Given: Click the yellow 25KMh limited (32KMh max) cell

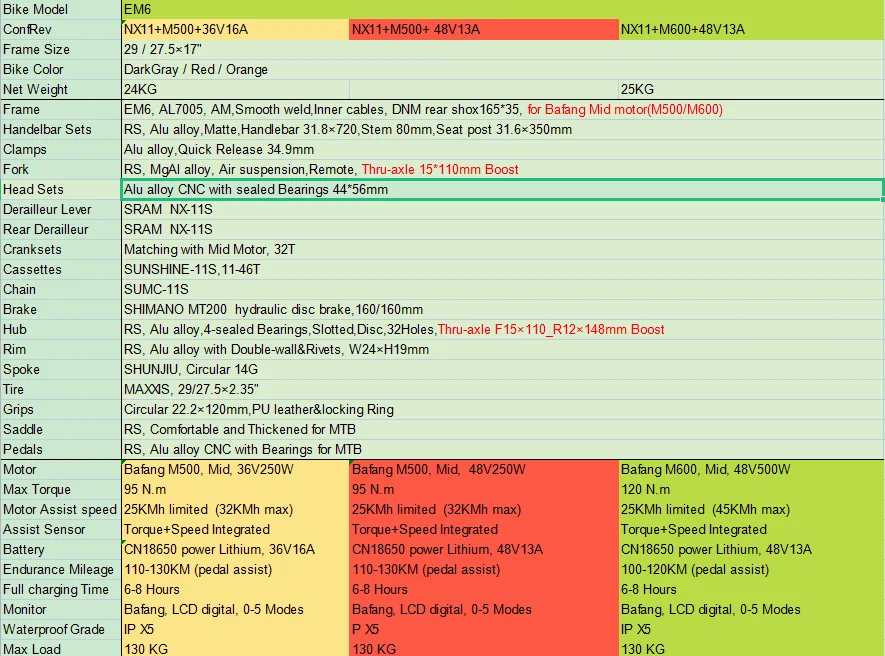Looking at the screenshot, I should tap(235, 509).
